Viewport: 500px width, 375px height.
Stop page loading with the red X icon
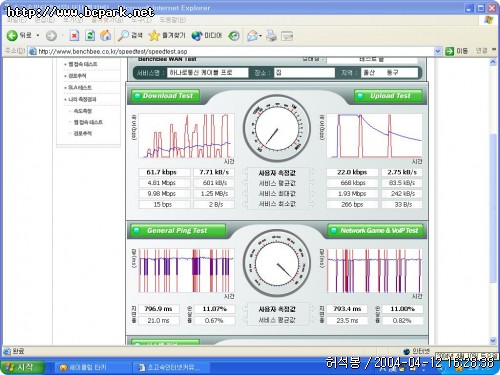(74, 36)
